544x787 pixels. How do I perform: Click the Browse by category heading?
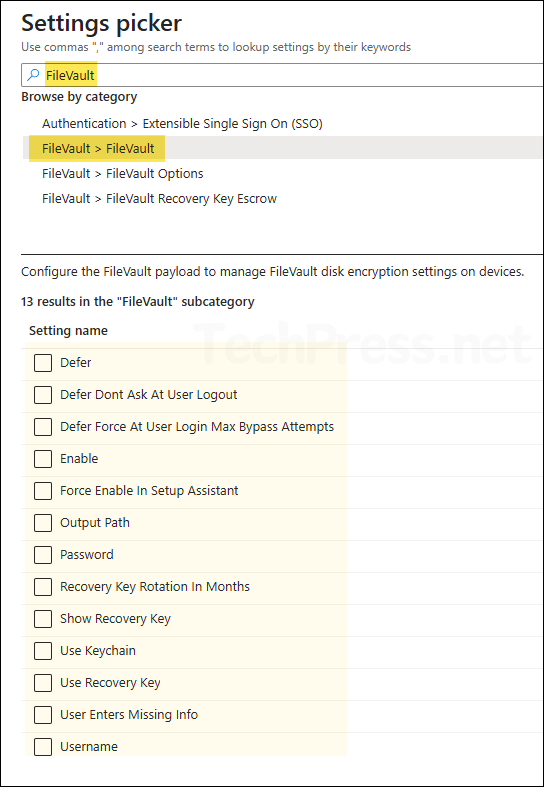(79, 96)
